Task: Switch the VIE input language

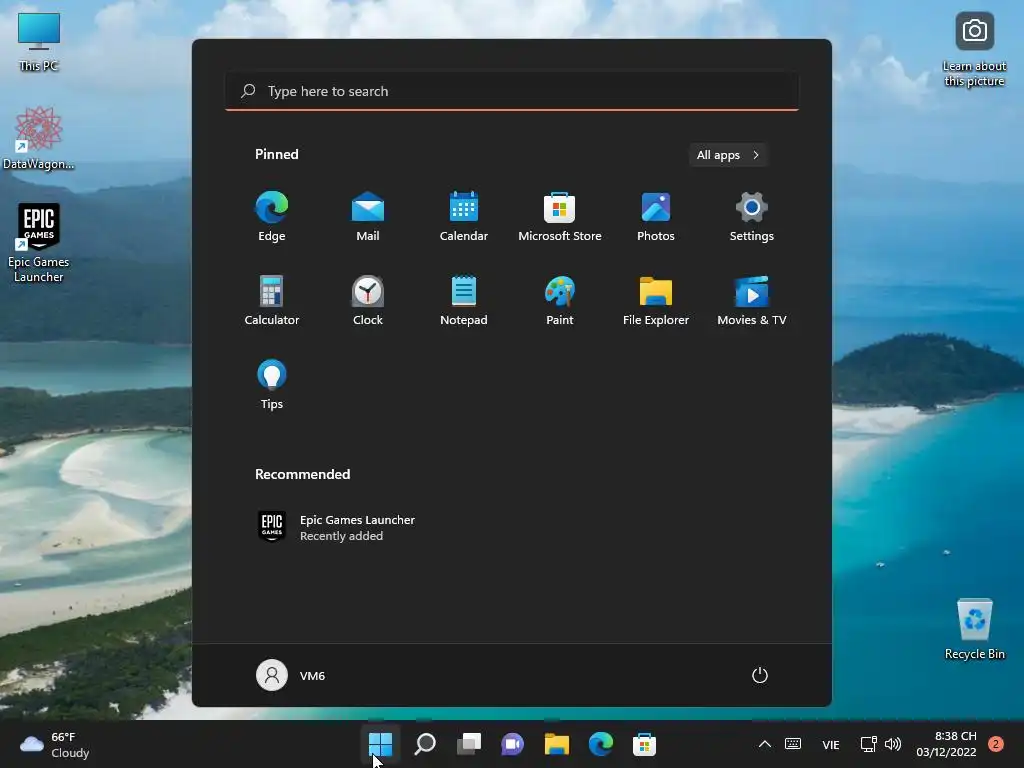Action: point(831,744)
